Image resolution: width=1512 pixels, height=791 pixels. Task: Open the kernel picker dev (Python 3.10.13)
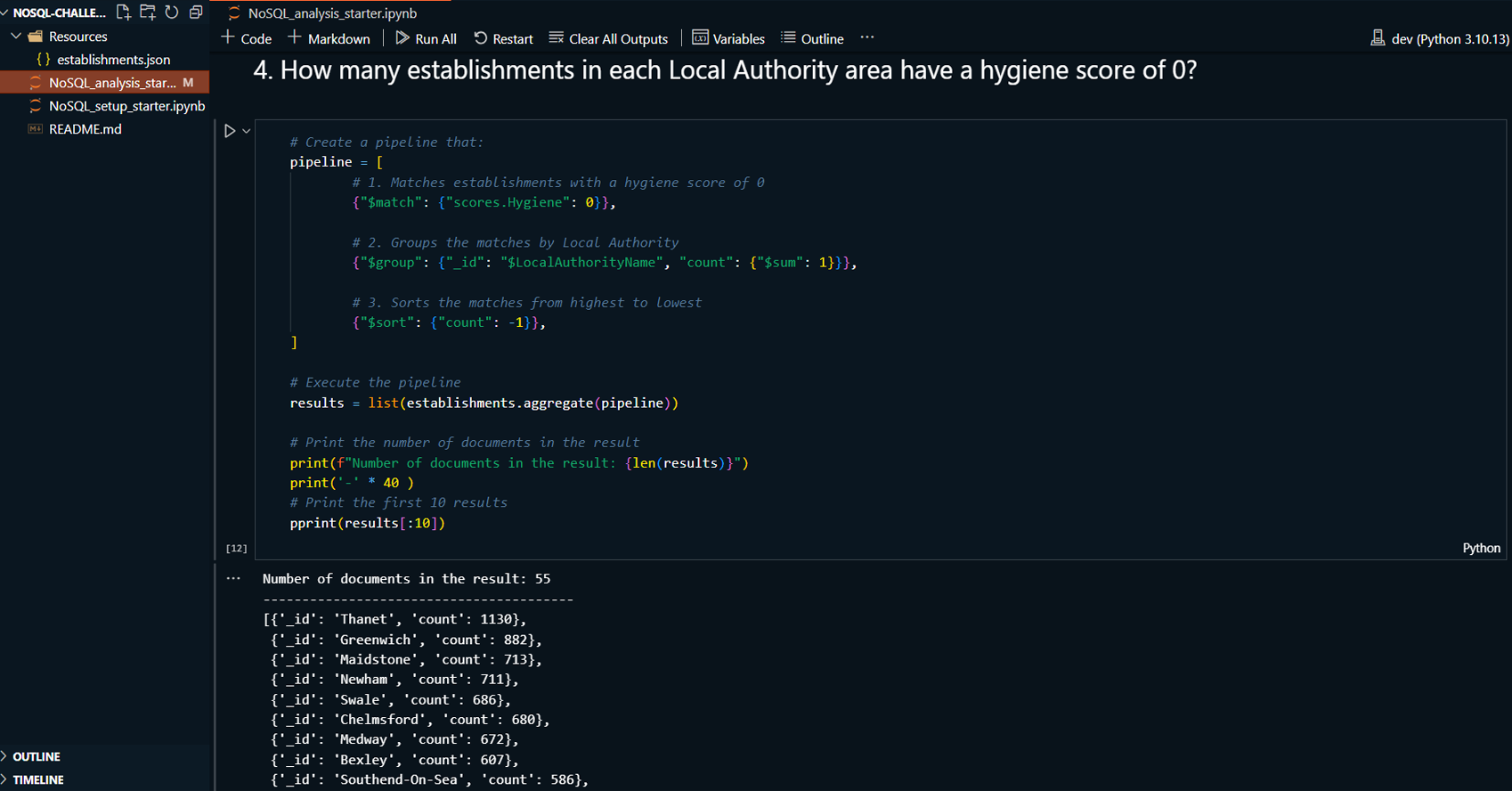(1440, 38)
